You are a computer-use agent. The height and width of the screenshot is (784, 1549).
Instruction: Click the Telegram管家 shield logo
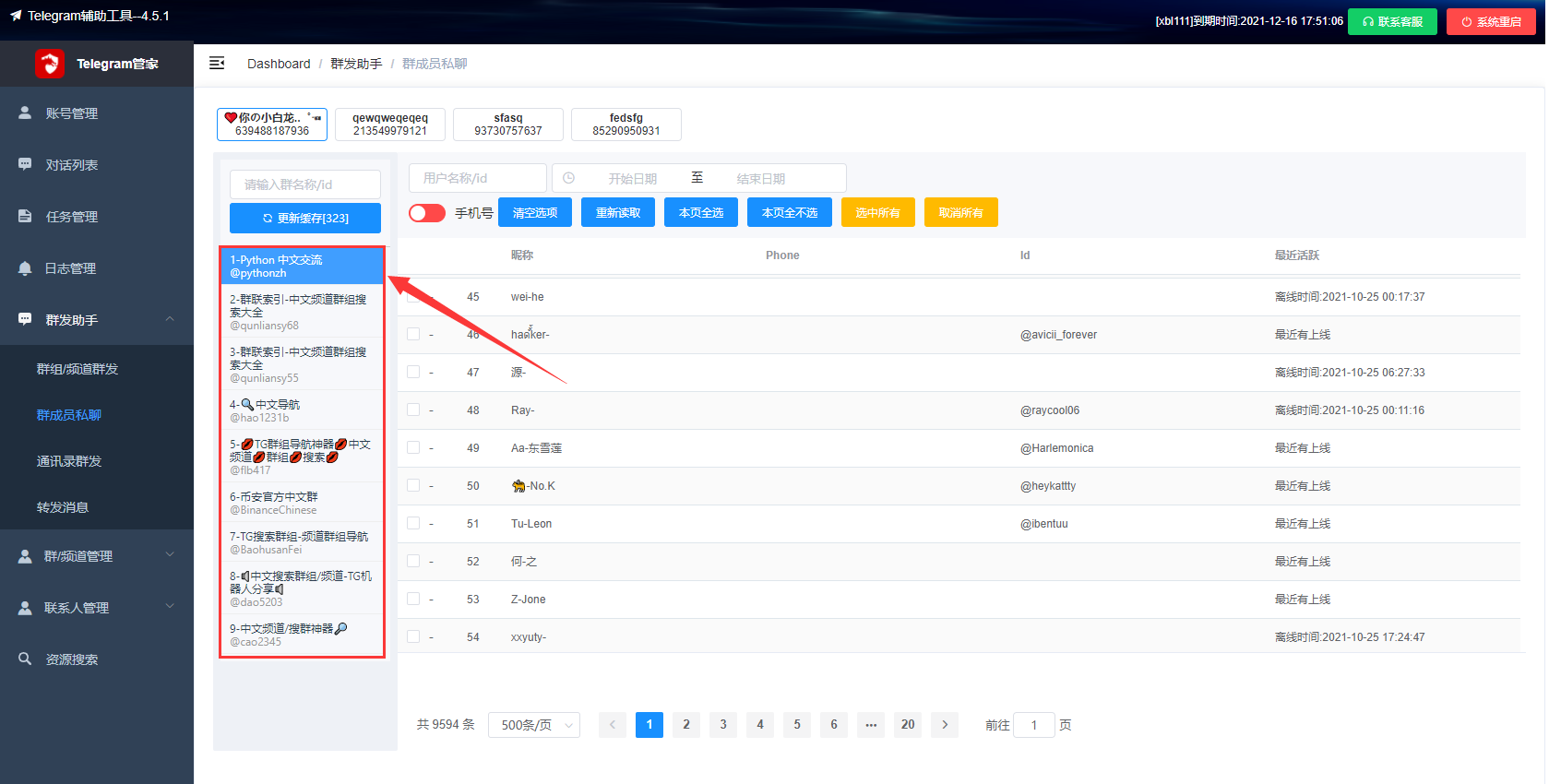[50, 64]
